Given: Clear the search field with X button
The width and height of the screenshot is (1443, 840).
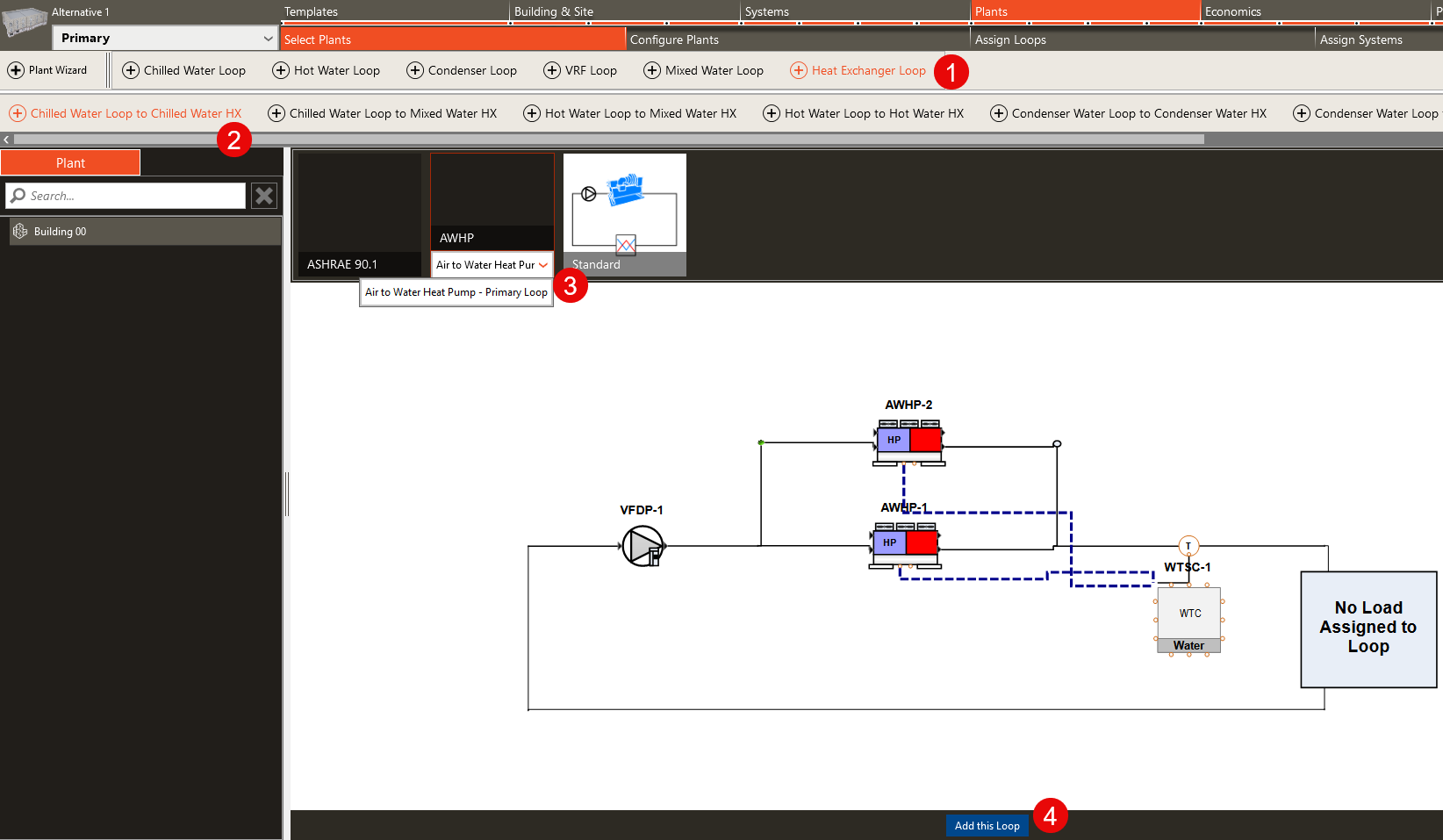Looking at the screenshot, I should point(263,196).
